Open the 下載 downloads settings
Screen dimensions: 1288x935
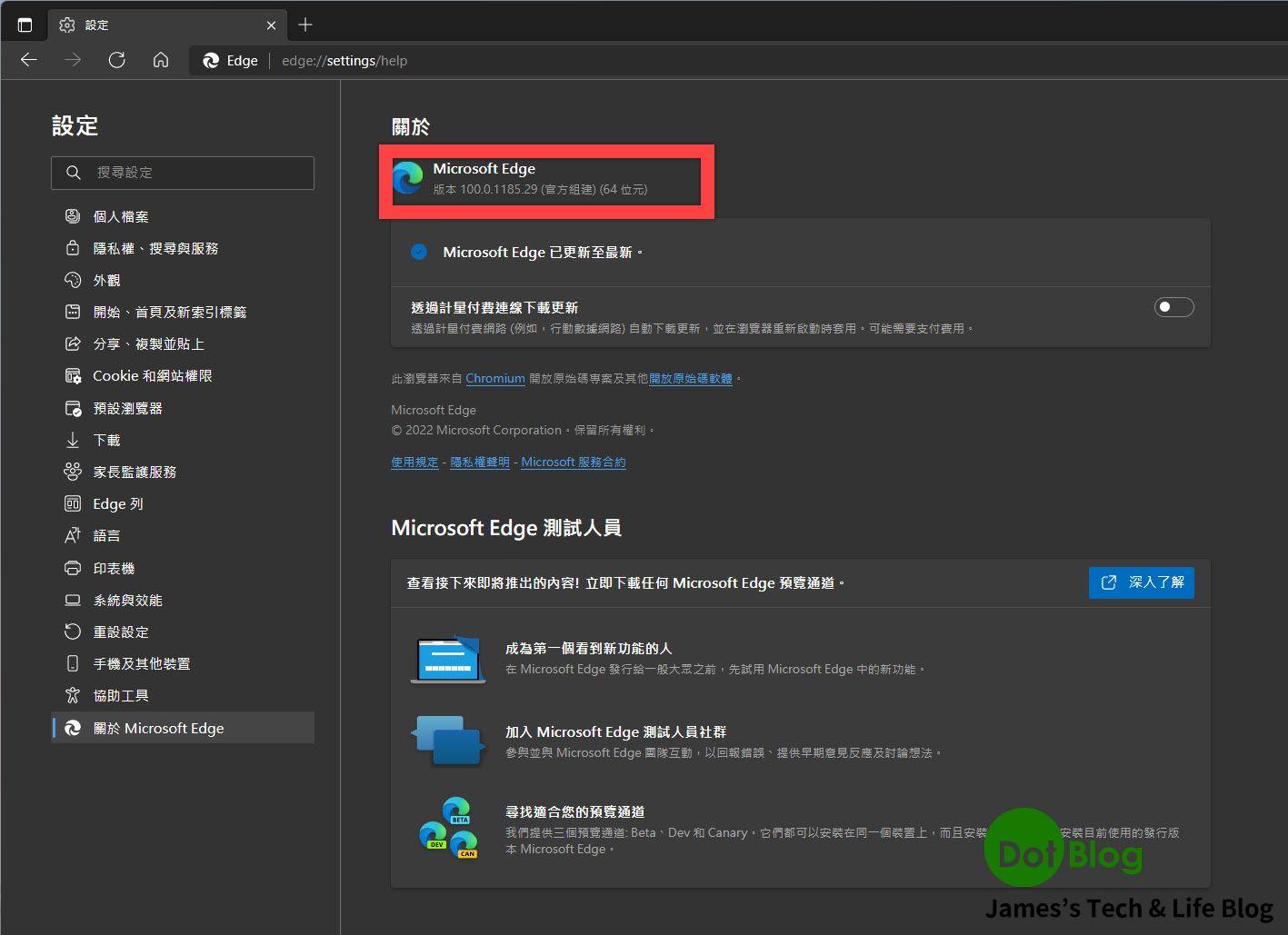point(105,439)
